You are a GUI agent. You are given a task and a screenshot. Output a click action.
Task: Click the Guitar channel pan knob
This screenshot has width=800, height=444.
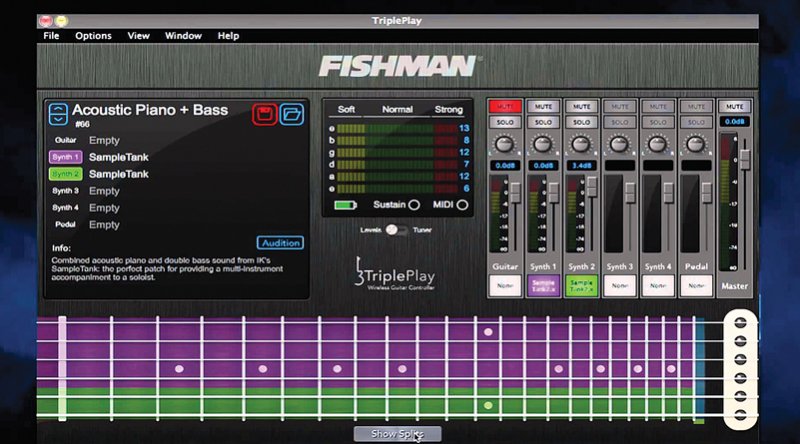pos(503,143)
